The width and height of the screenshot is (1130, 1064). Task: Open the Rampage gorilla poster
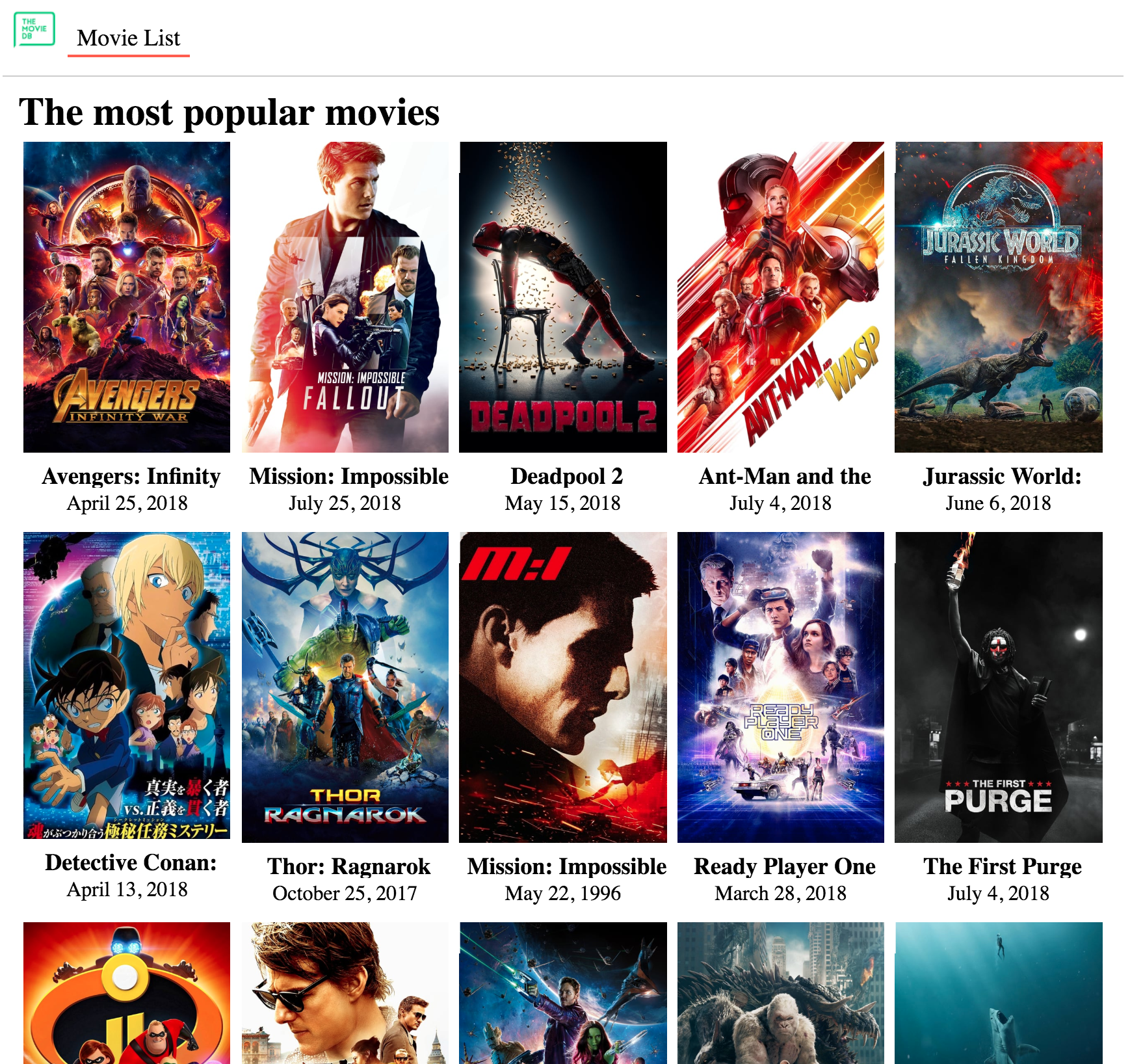coord(781,993)
